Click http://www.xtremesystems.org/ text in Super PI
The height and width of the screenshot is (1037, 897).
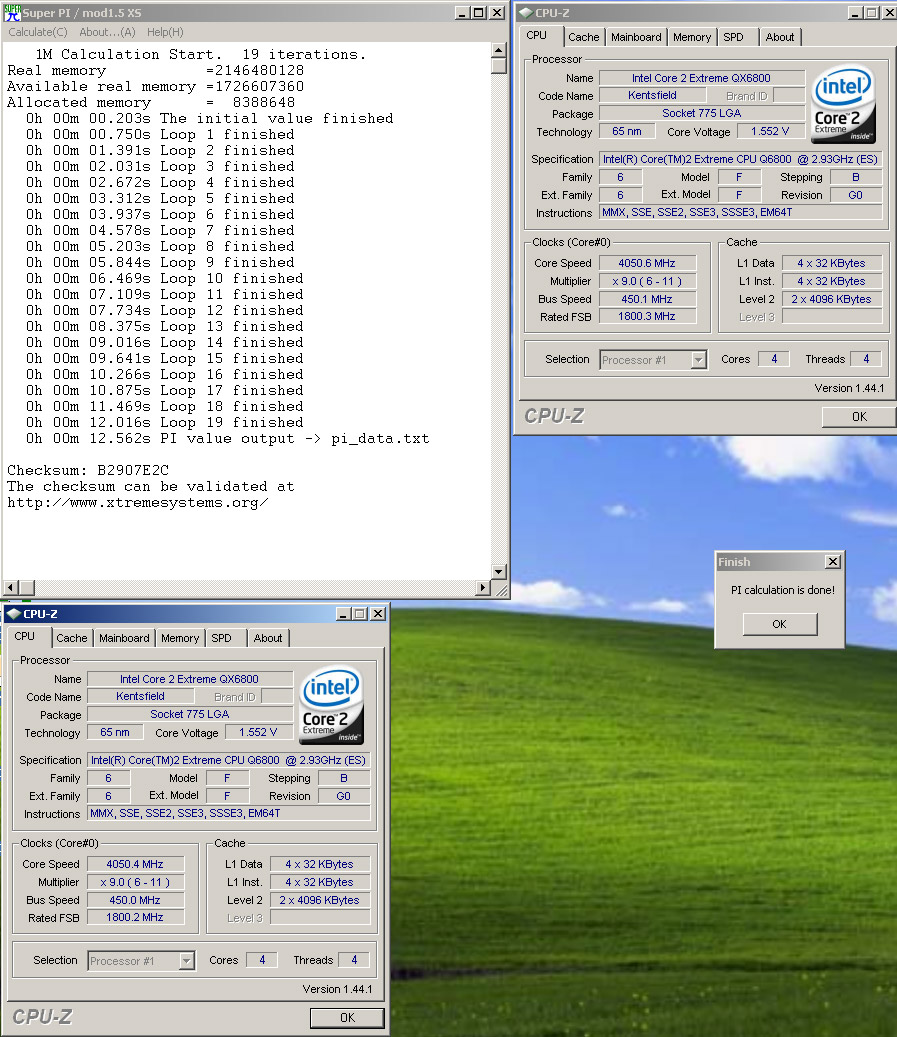coord(138,503)
